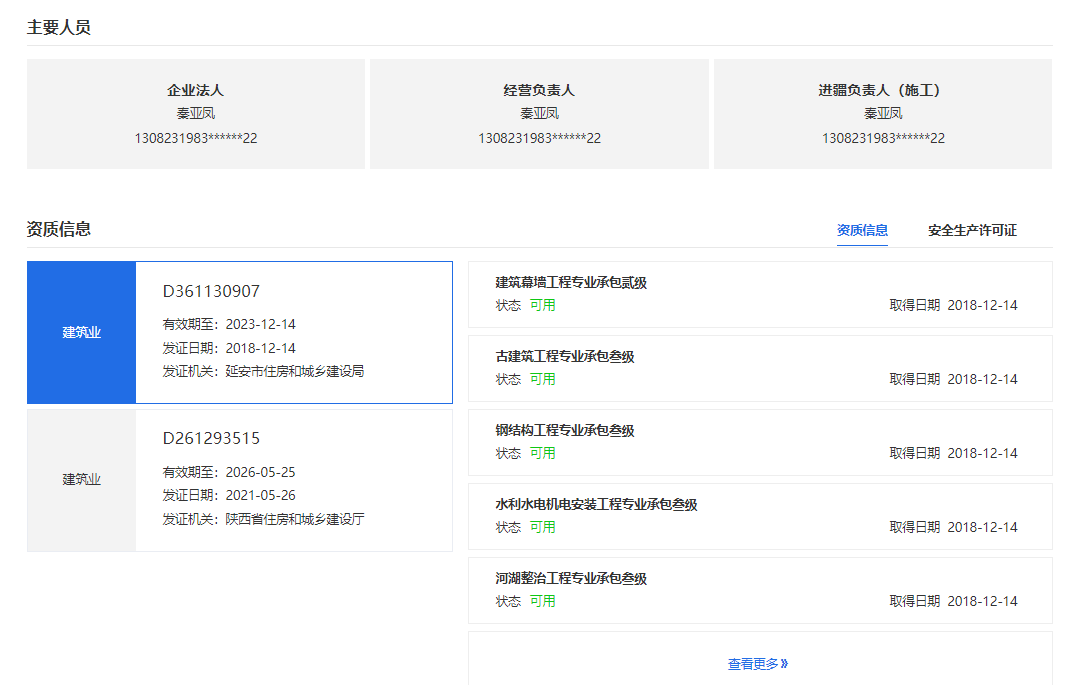Image resolution: width=1077 pixels, height=687 pixels.
Task: Select certificate card D361130907
Action: coord(293,333)
